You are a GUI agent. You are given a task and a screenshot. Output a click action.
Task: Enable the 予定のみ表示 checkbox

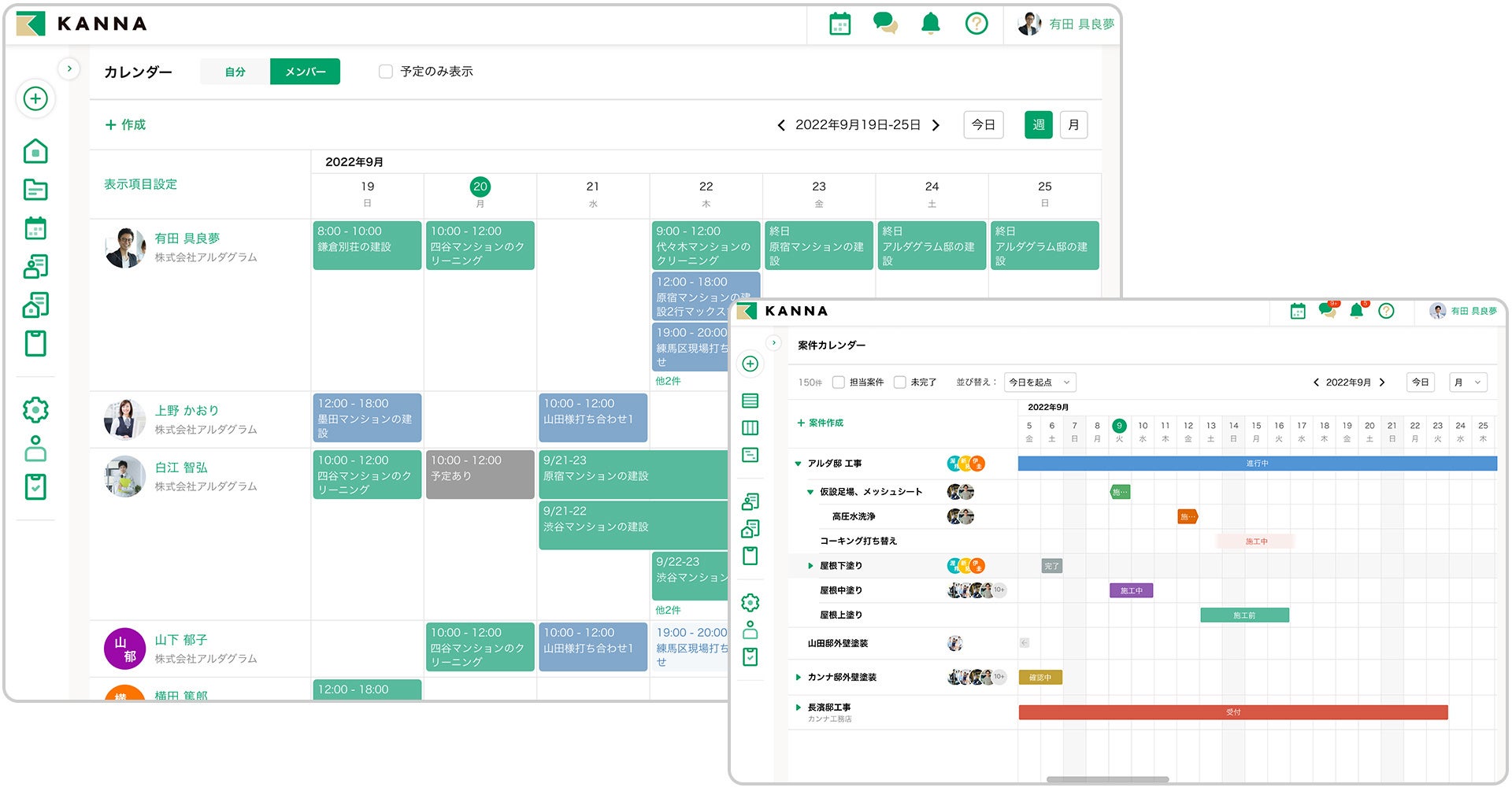tap(386, 72)
